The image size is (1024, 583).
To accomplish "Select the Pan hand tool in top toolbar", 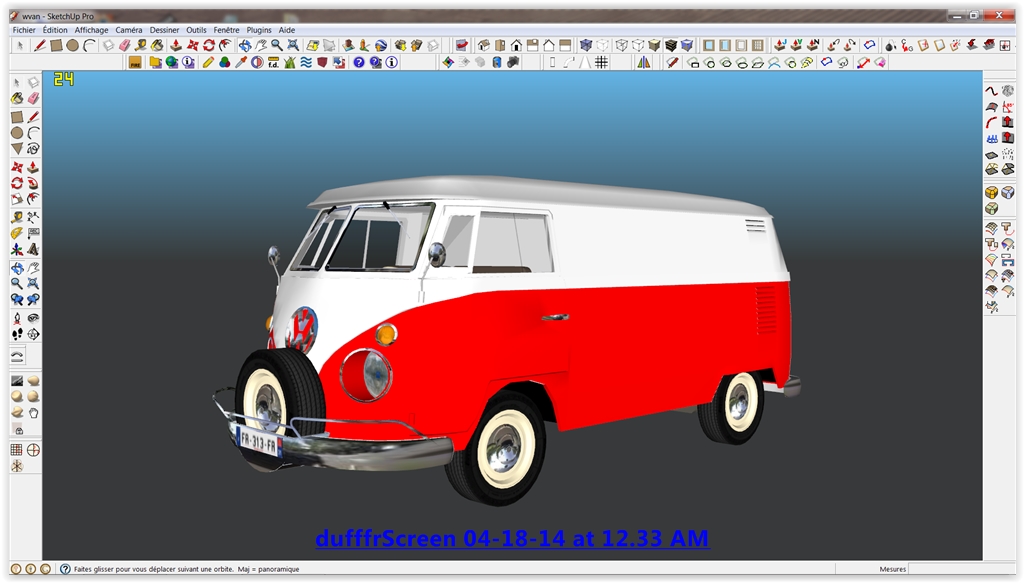I will (261, 45).
